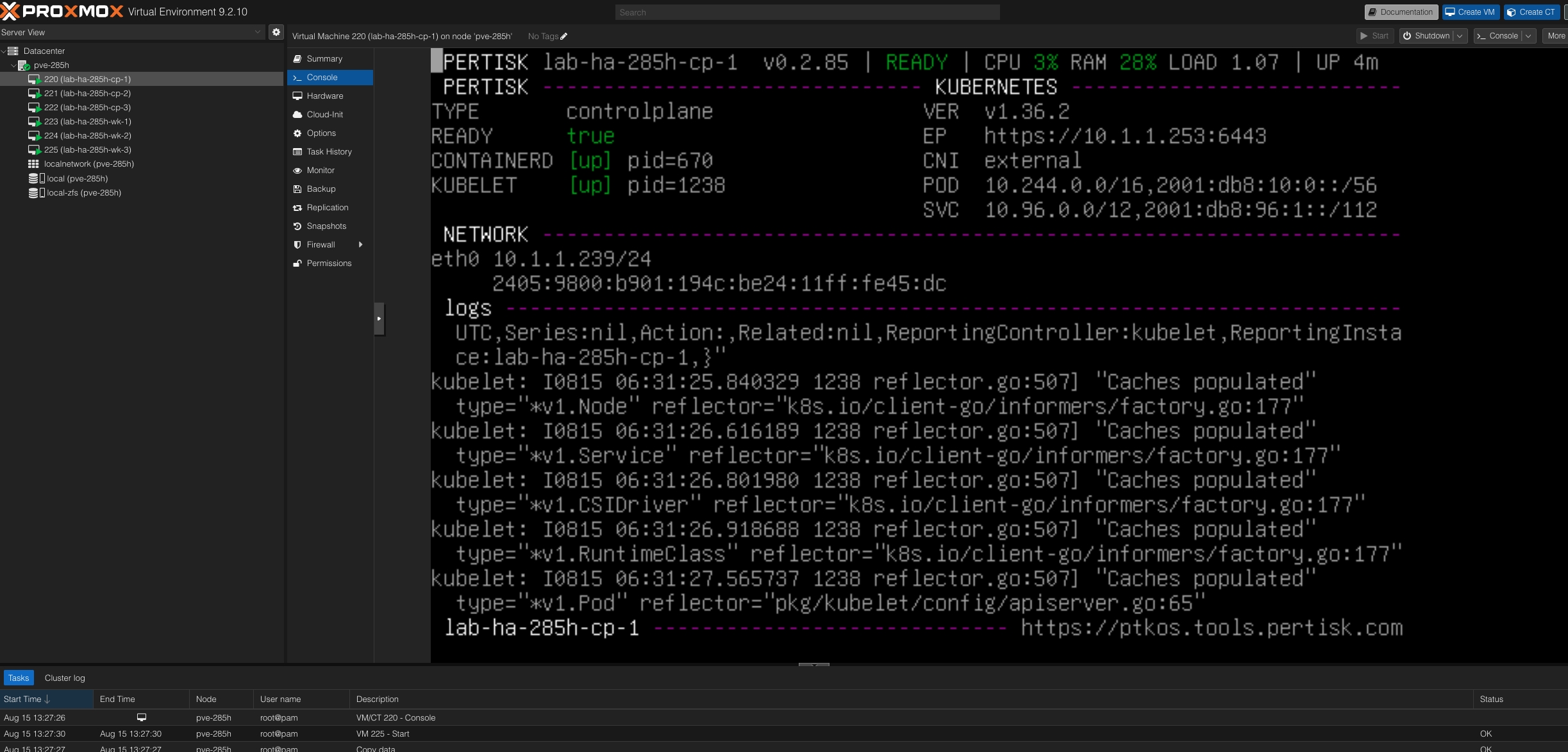Open the Server View settings gear

click(x=276, y=32)
